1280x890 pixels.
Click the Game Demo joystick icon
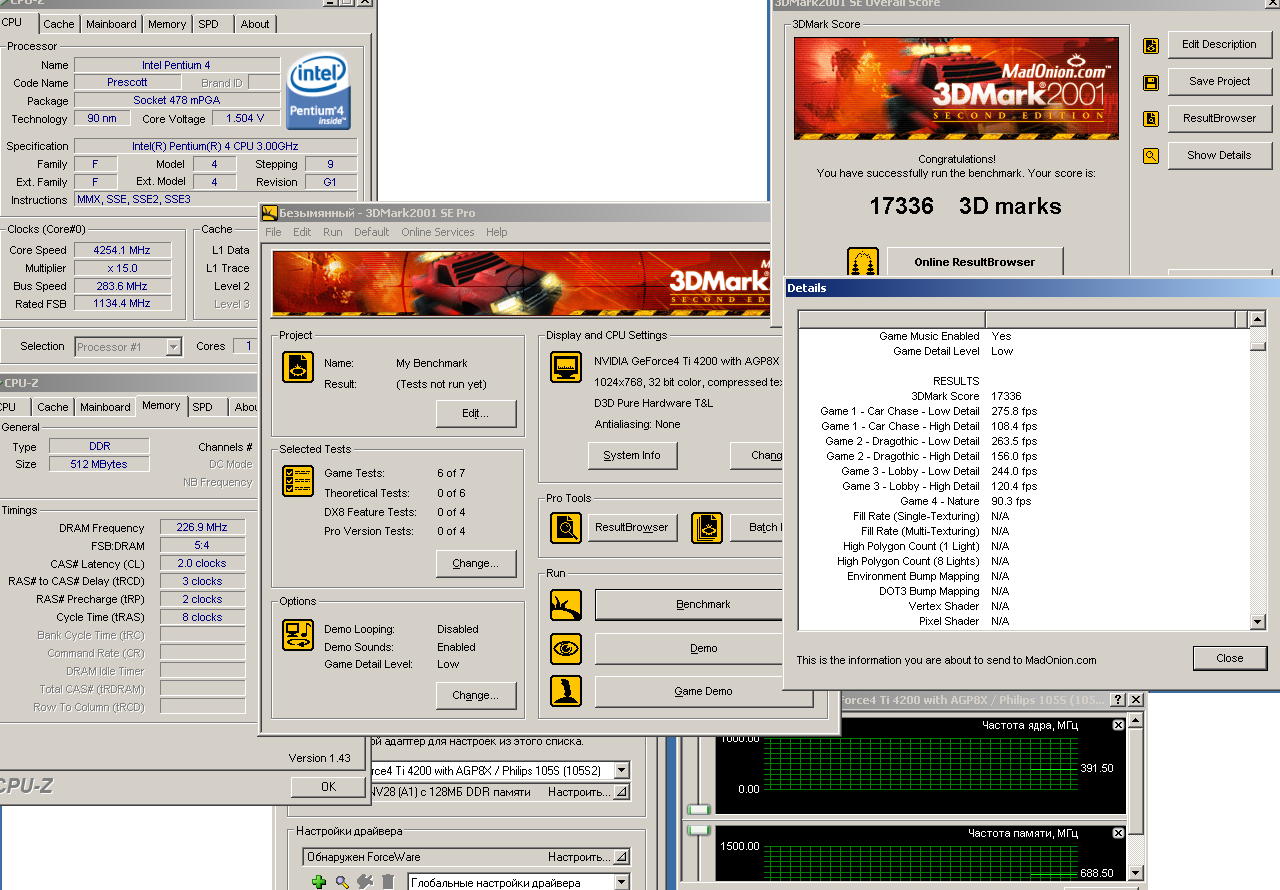coord(566,691)
